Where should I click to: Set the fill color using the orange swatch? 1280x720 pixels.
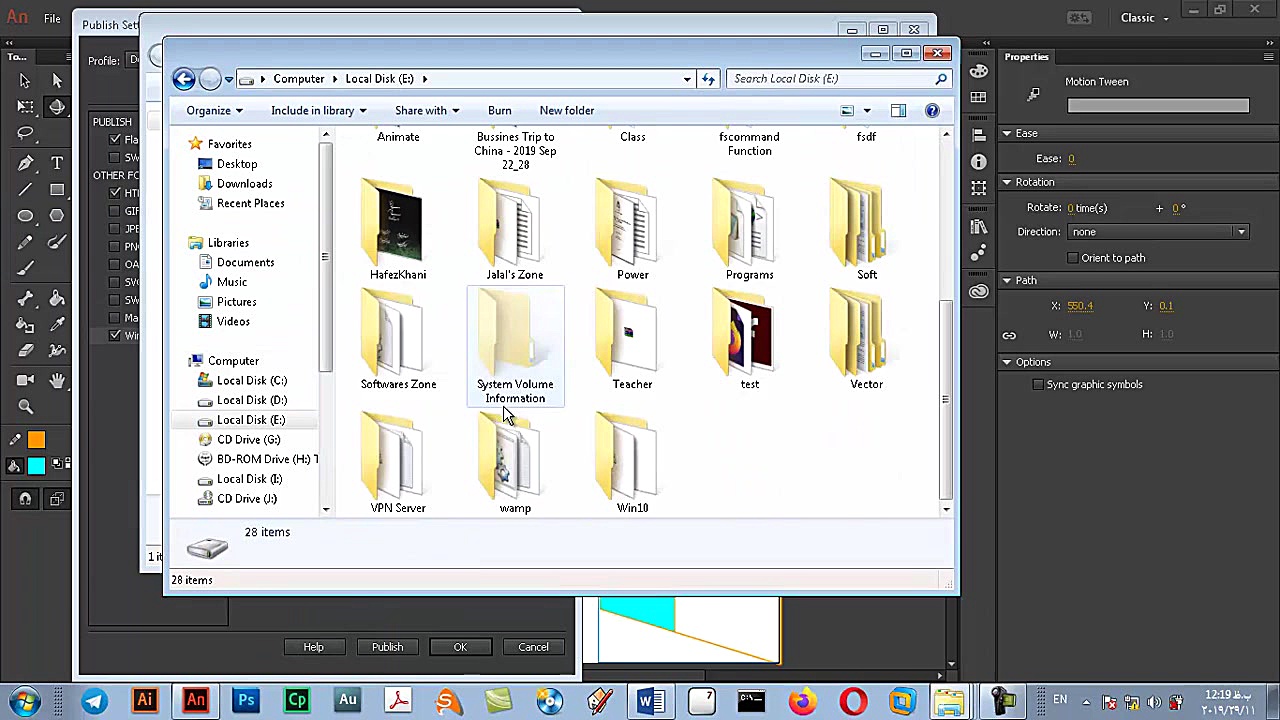[x=35, y=438]
